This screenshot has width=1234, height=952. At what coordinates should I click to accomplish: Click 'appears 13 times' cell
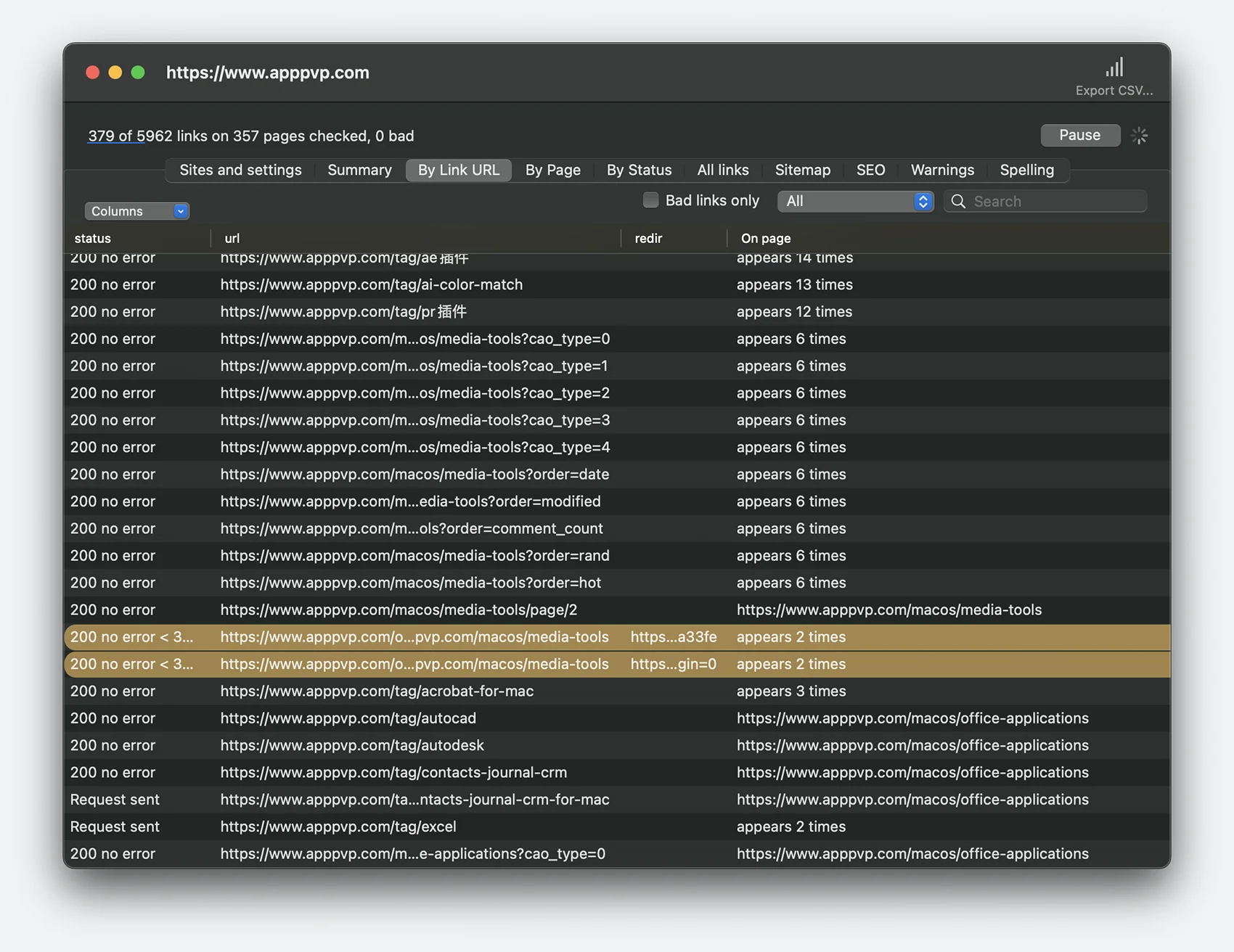tap(795, 284)
